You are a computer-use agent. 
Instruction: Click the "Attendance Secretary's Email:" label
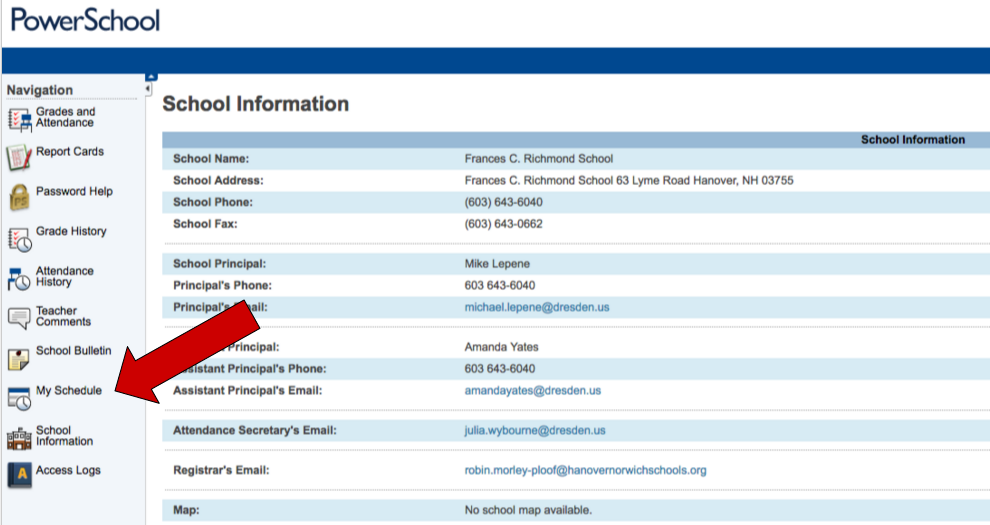coord(254,430)
